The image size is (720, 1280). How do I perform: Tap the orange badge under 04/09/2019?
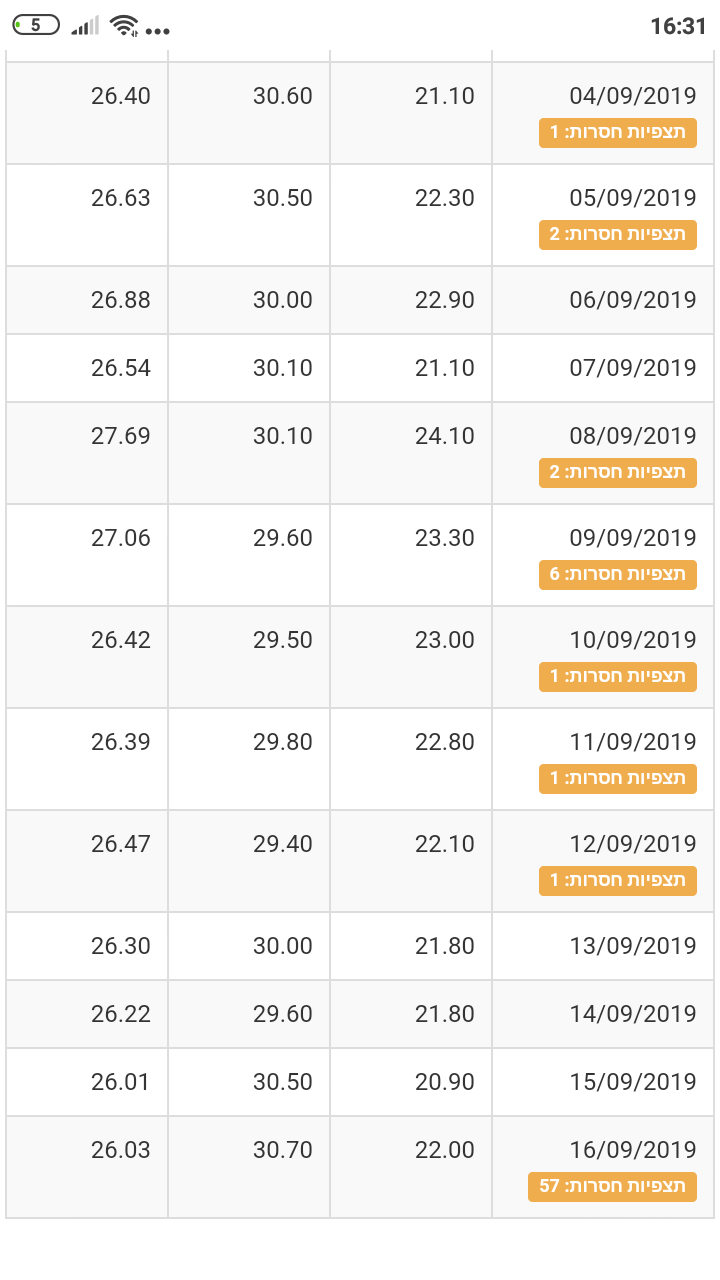pyautogui.click(x=617, y=133)
